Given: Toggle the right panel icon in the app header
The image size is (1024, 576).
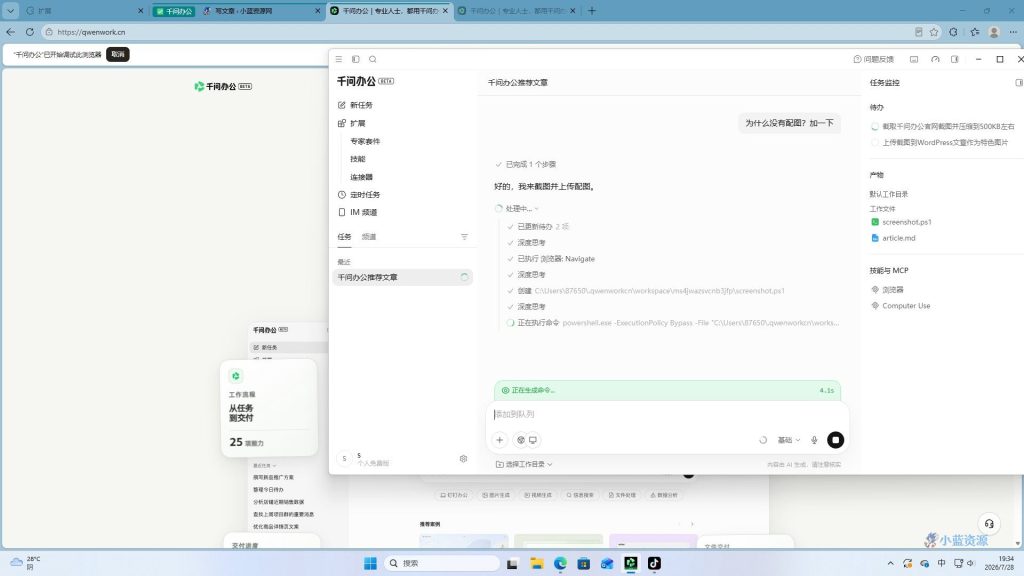Looking at the screenshot, I should tap(955, 59).
